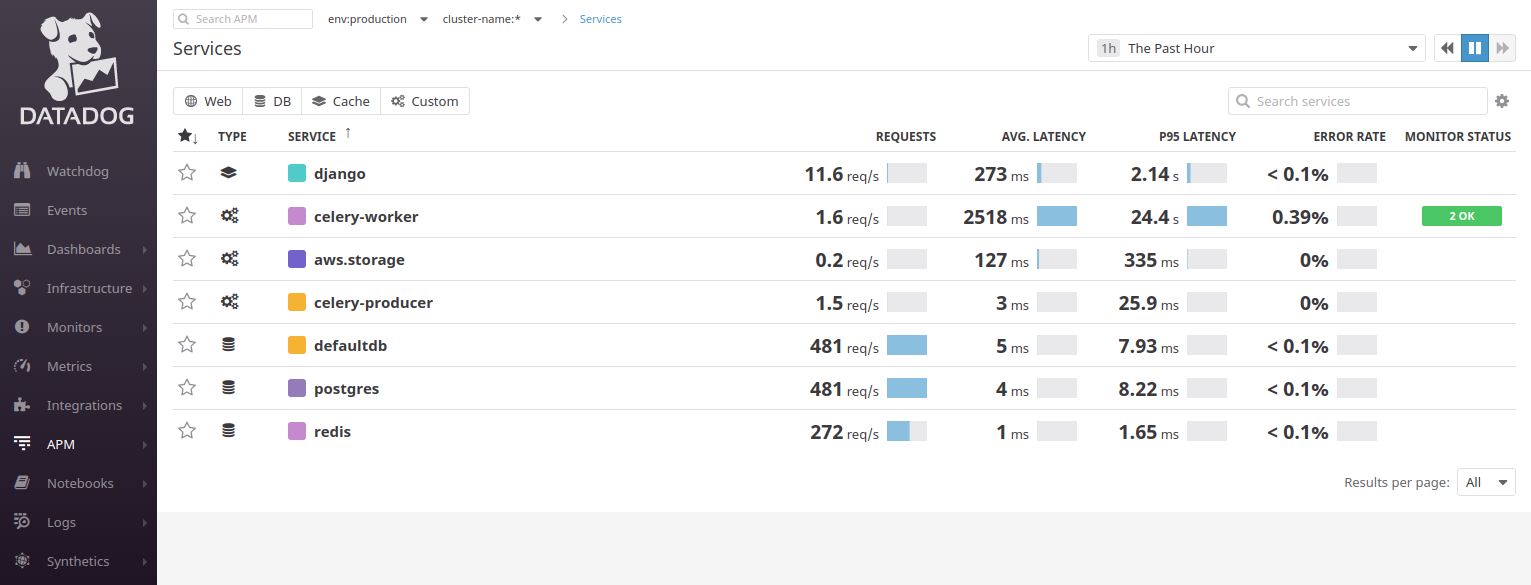Sort table by SERVICE column
1531x585 pixels.
click(312, 136)
